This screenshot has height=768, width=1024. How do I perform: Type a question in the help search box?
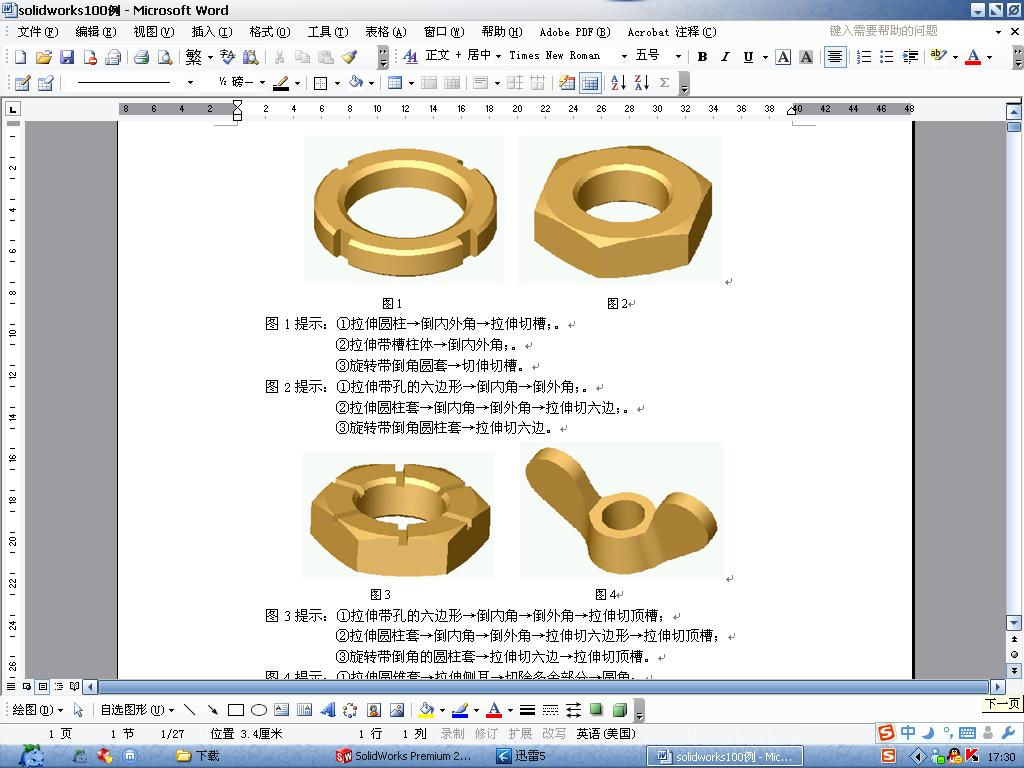click(x=909, y=31)
